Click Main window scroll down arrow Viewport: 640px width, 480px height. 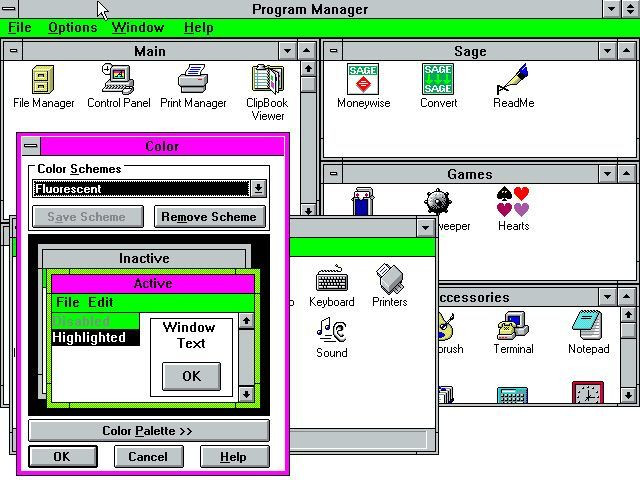[308, 210]
